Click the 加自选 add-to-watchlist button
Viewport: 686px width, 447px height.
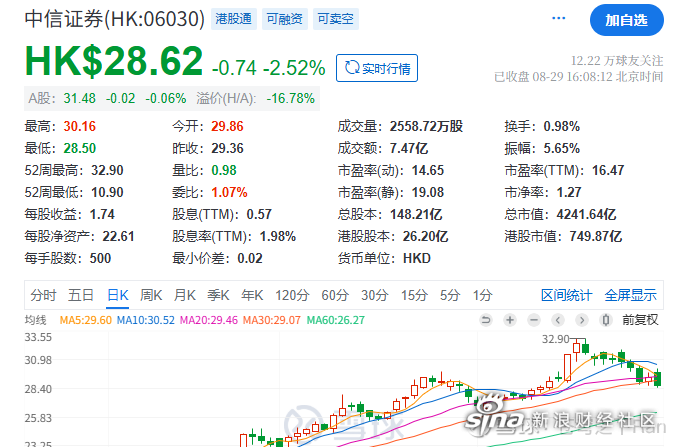point(626,20)
